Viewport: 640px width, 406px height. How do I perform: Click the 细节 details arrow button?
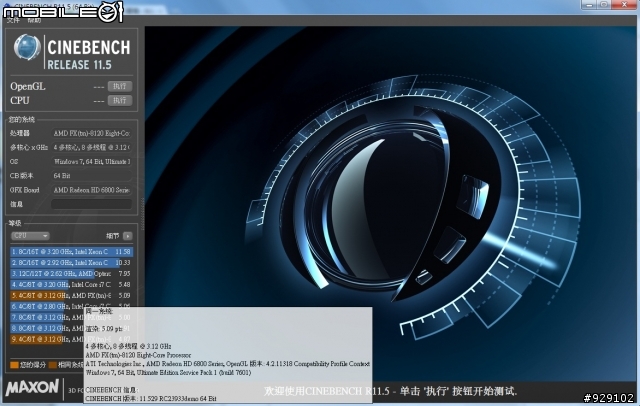(x=127, y=236)
